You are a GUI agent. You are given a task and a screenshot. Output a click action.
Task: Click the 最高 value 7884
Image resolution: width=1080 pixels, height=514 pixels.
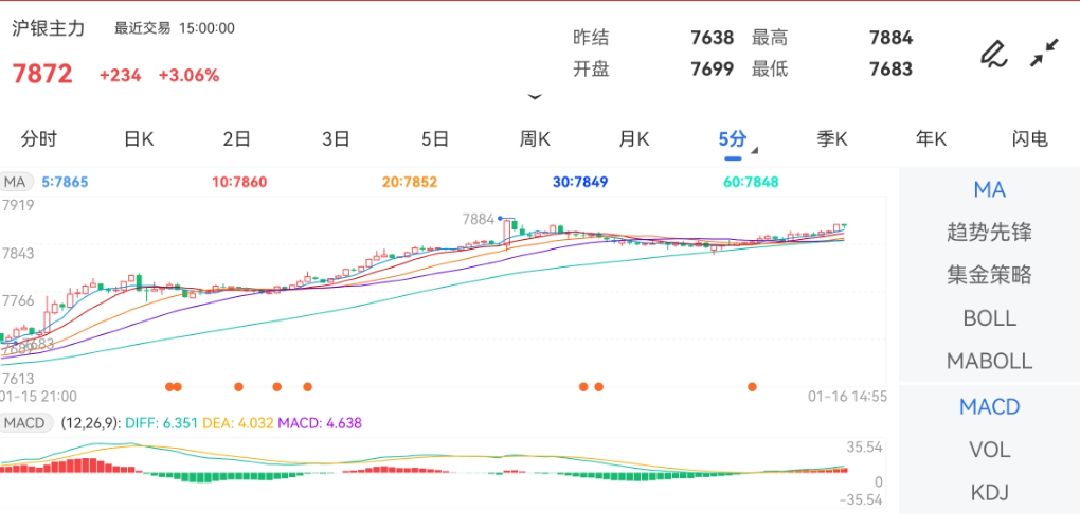pyautogui.click(x=891, y=37)
